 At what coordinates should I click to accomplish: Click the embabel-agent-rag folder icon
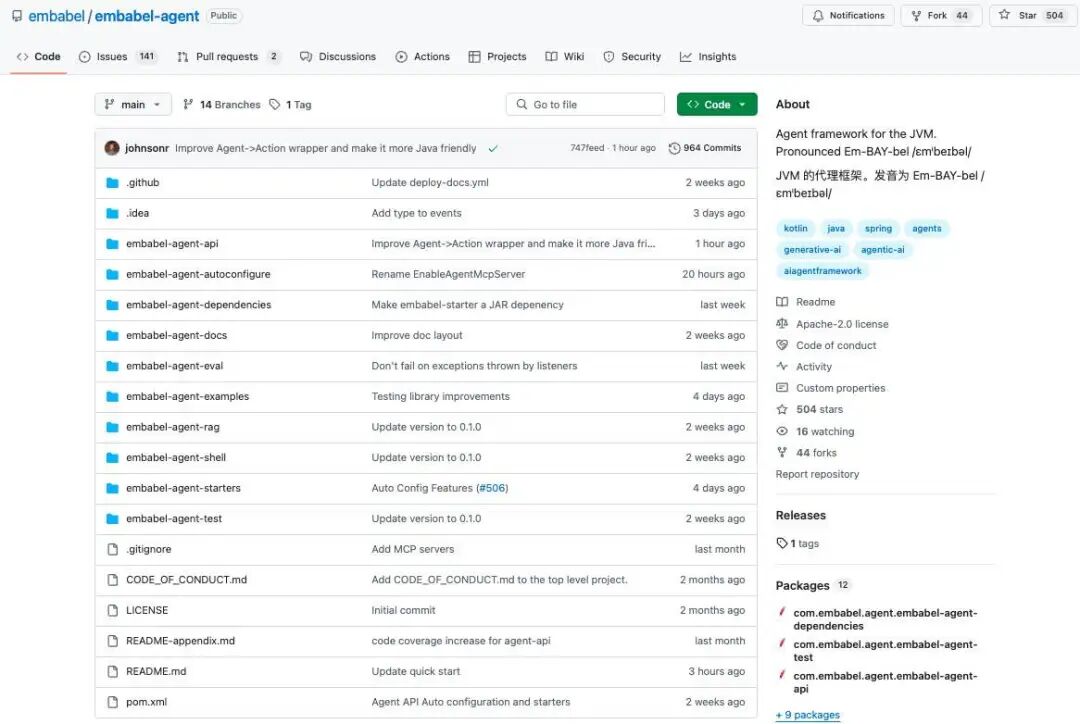point(112,427)
